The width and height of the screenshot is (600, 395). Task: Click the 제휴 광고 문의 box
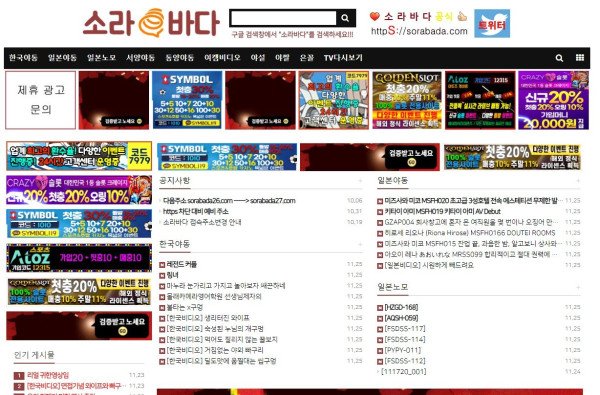pos(41,100)
